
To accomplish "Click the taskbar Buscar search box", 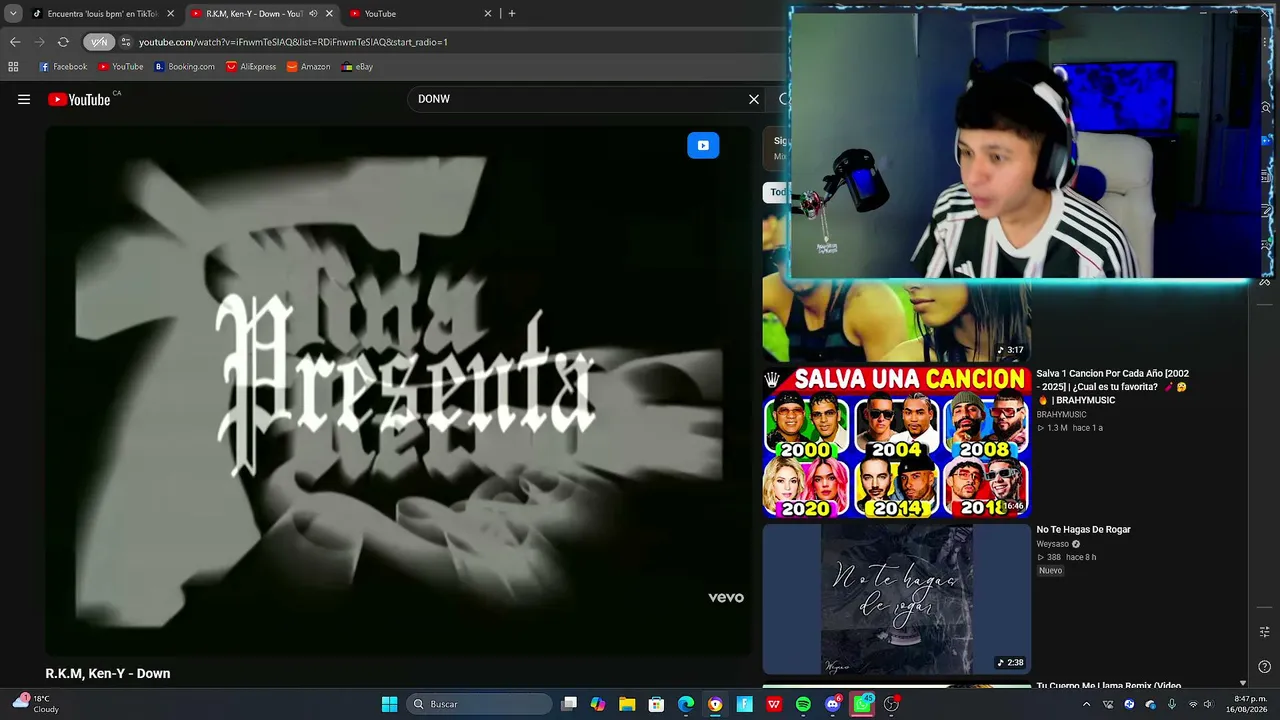I will [x=481, y=704].
